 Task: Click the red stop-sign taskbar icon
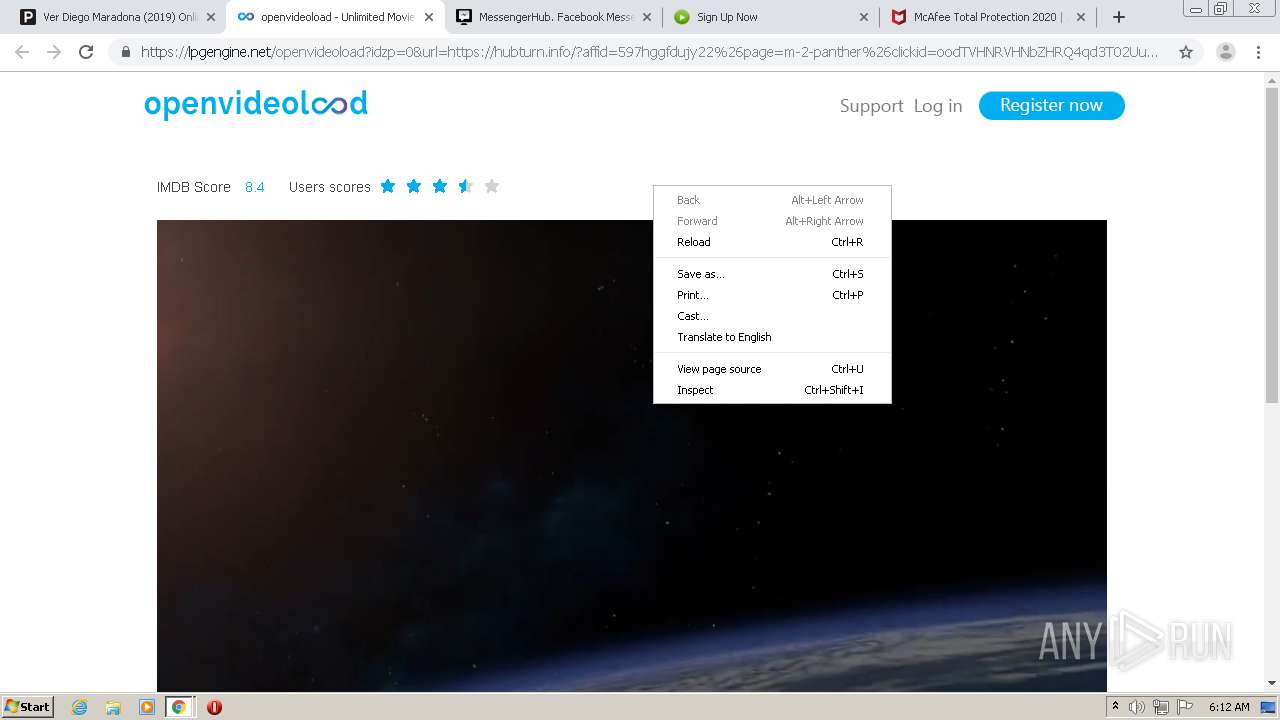coord(214,707)
